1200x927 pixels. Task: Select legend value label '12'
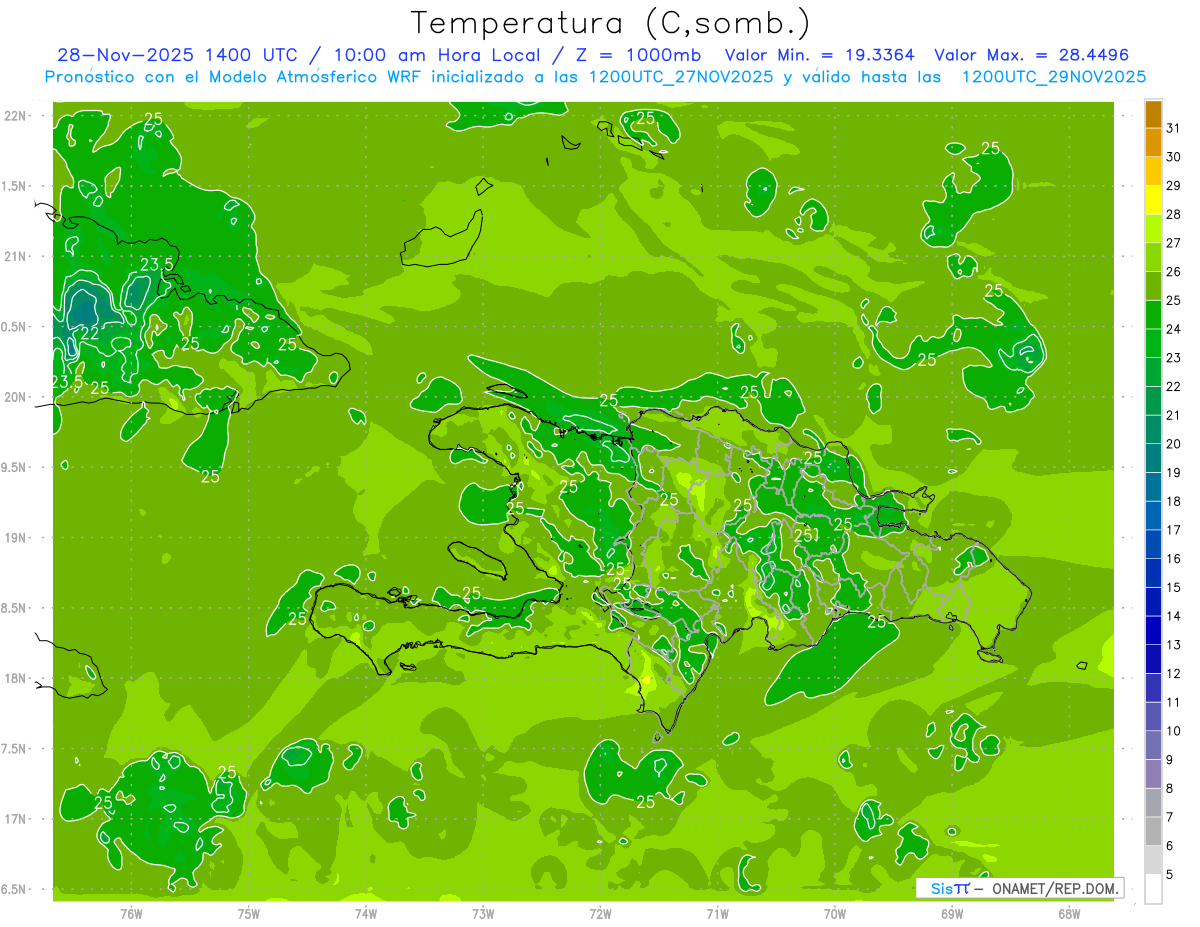[x=1174, y=674]
